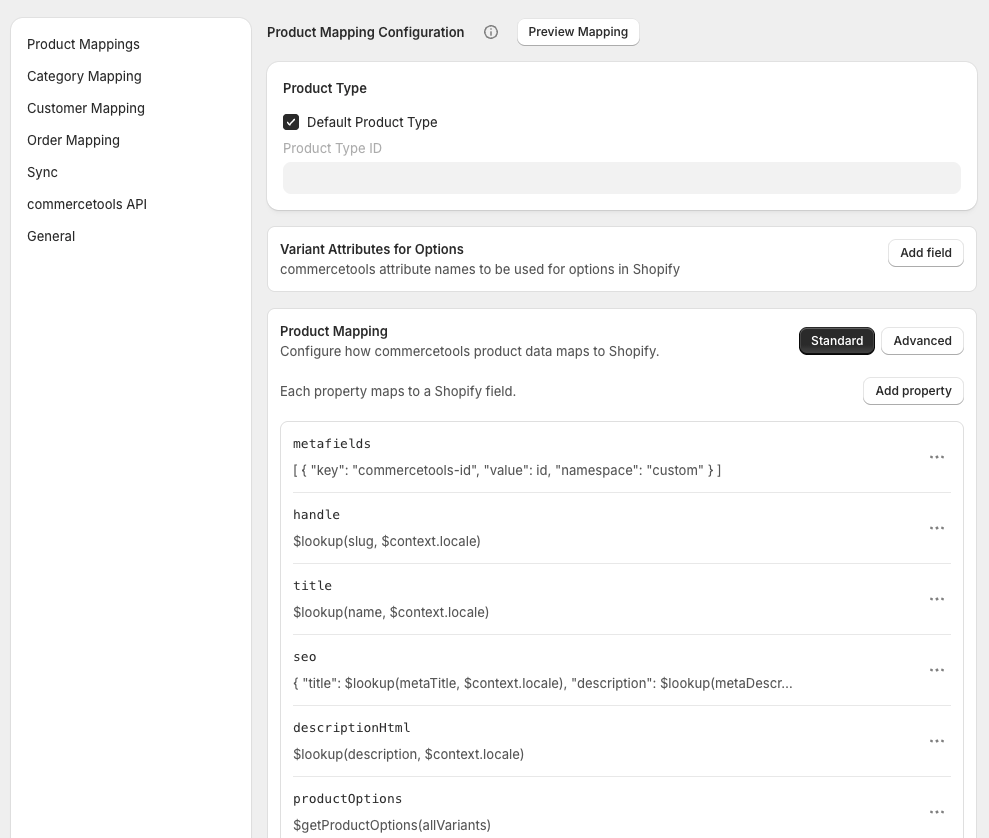Select Order Mapping in the sidebar

click(73, 141)
